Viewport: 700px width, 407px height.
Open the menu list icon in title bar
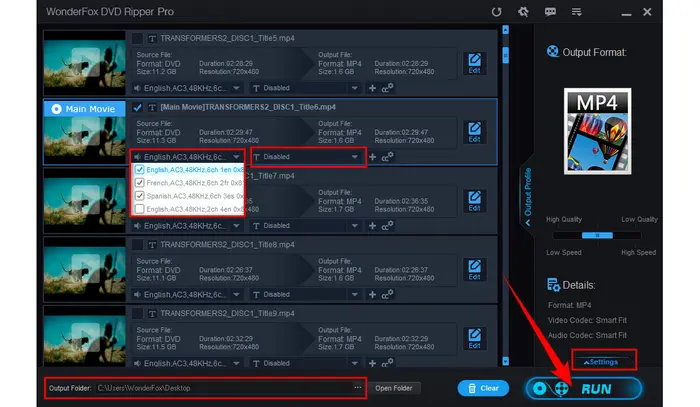(576, 12)
